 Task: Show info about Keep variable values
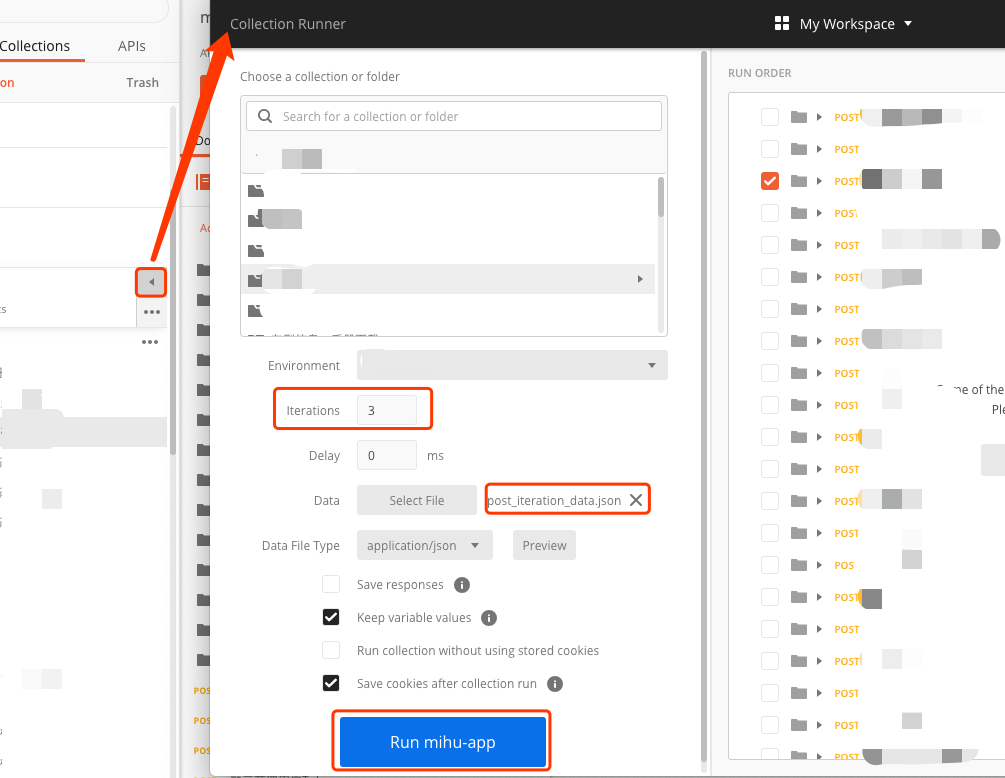[488, 618]
